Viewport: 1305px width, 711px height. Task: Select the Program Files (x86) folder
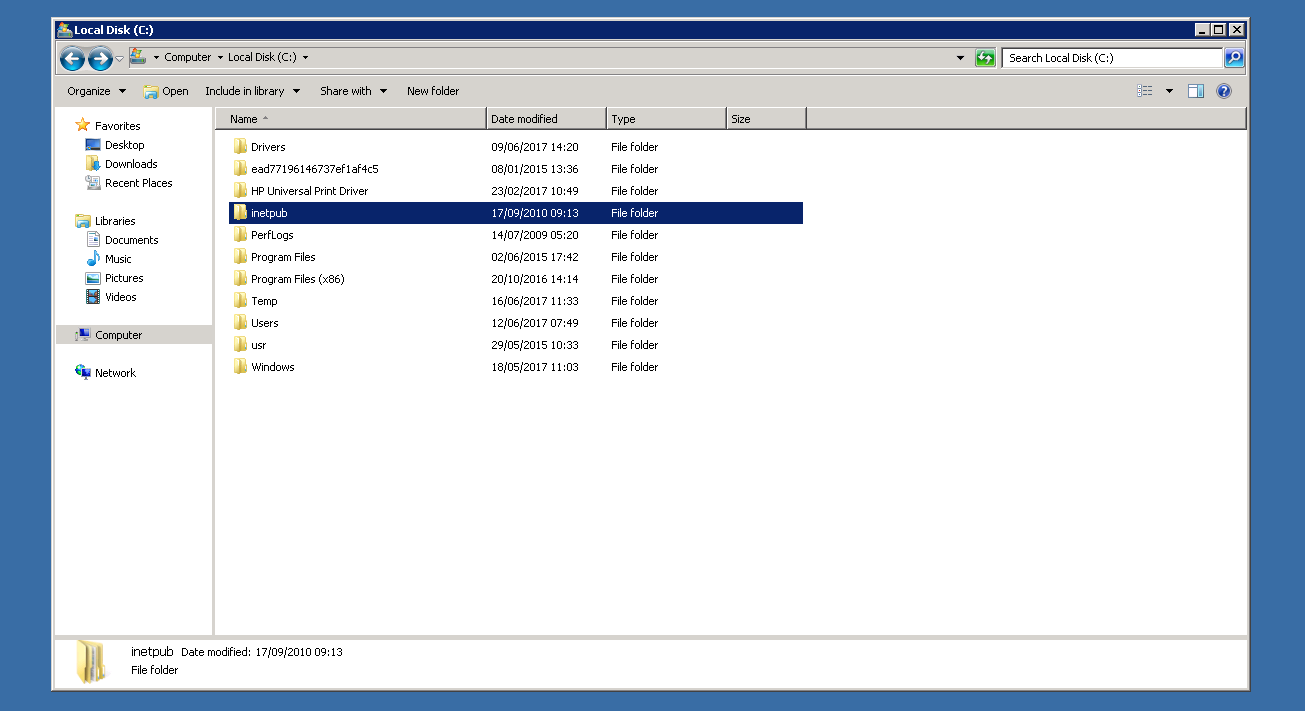coord(297,279)
